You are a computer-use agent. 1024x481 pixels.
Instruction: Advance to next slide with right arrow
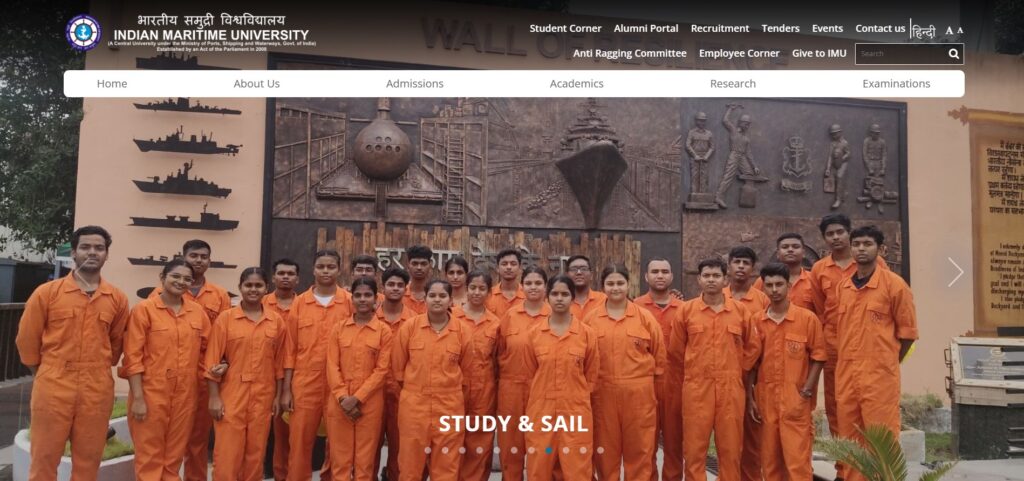click(955, 272)
